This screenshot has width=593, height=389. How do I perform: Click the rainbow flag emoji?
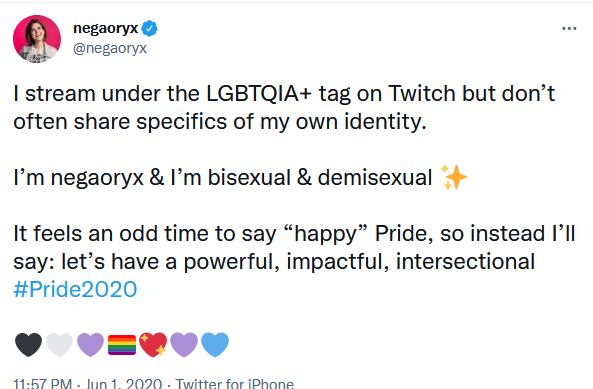122,345
